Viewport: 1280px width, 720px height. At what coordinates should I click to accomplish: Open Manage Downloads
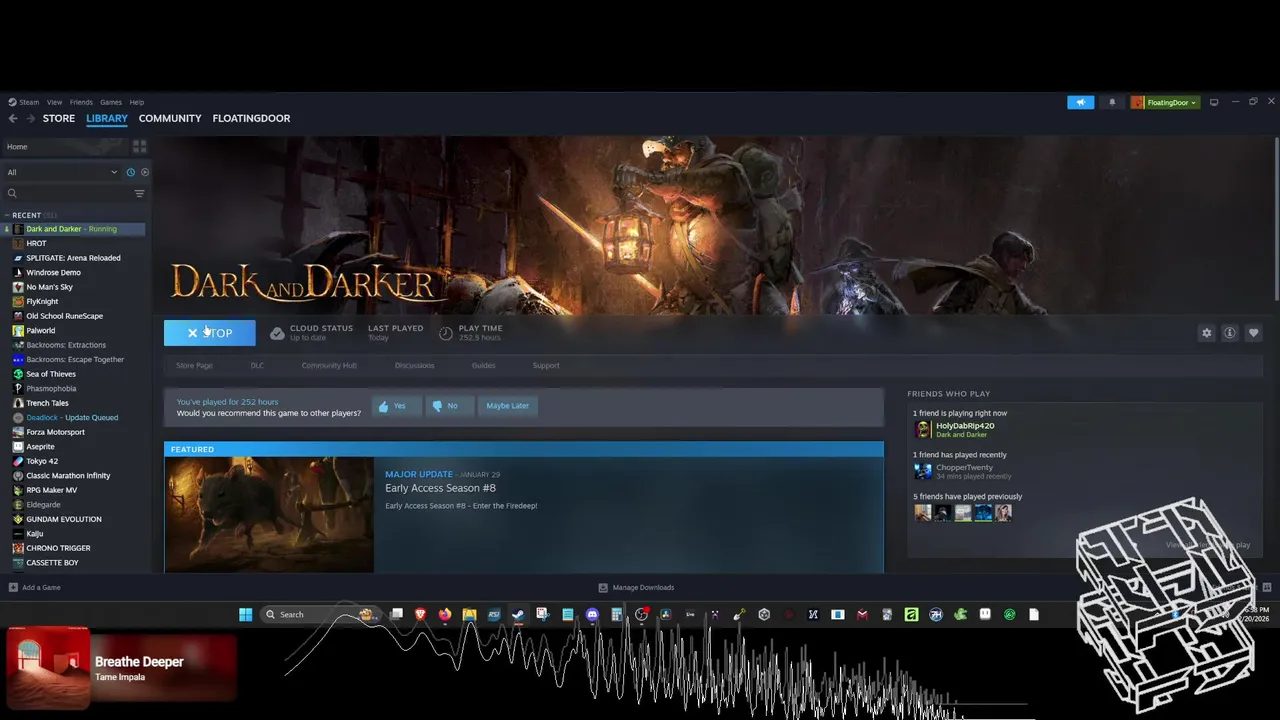[x=636, y=587]
